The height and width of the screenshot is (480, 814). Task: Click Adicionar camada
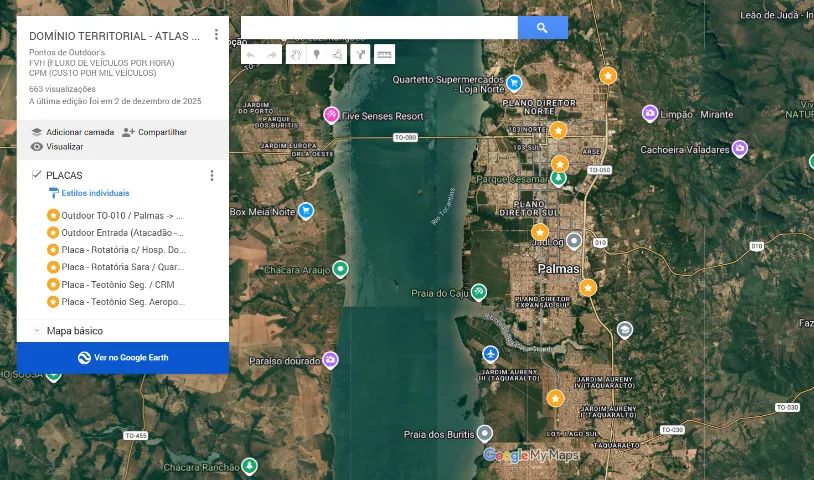click(x=73, y=132)
